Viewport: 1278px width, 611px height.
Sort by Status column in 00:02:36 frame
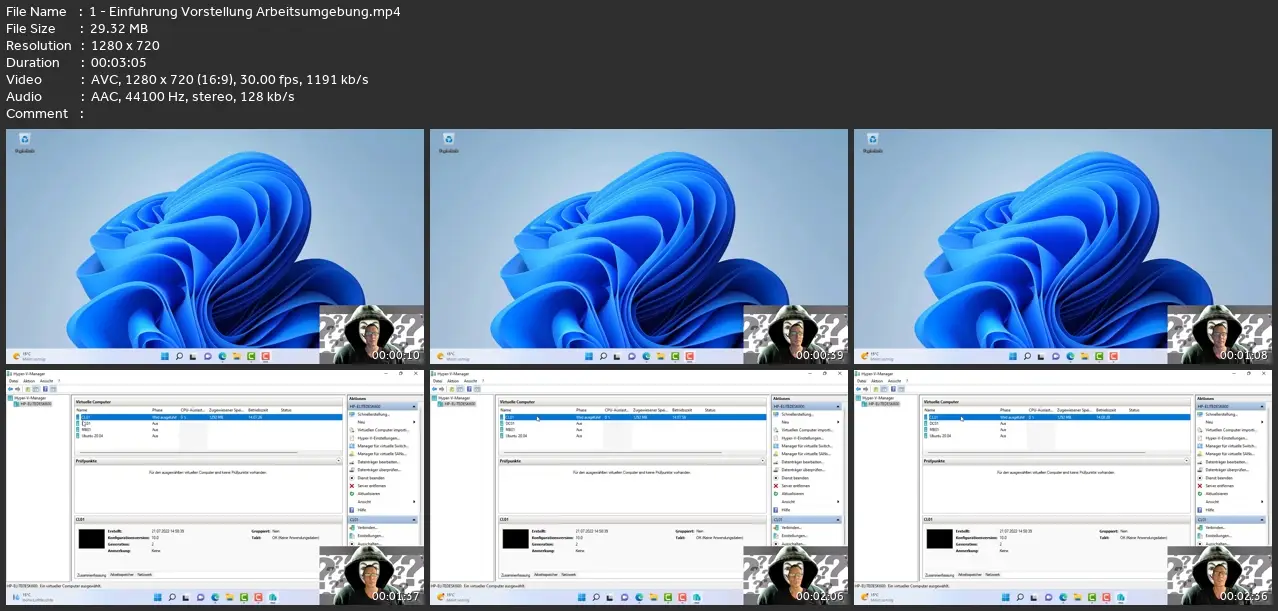(1134, 410)
